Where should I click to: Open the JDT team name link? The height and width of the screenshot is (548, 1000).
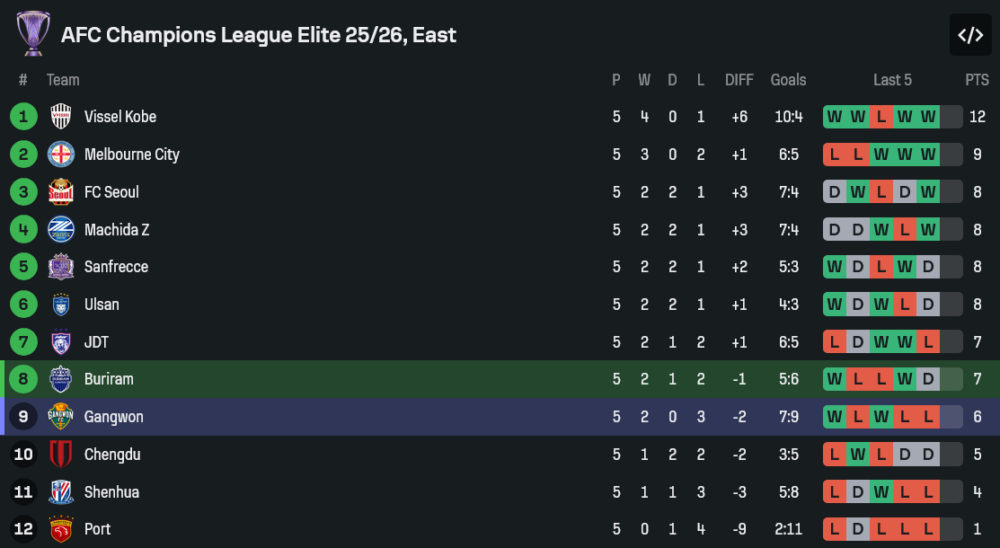96,342
